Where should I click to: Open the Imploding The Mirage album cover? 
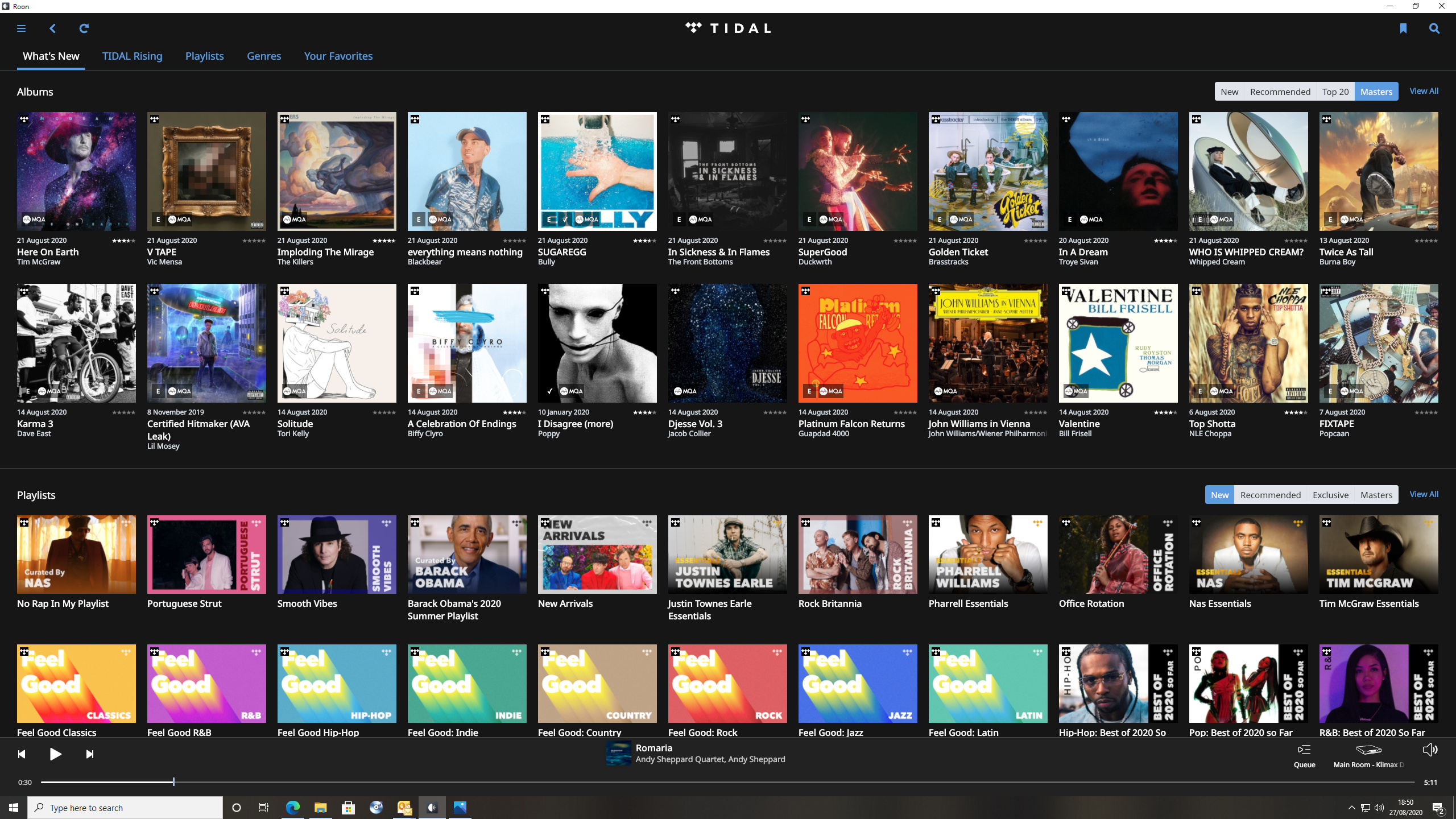(x=337, y=171)
